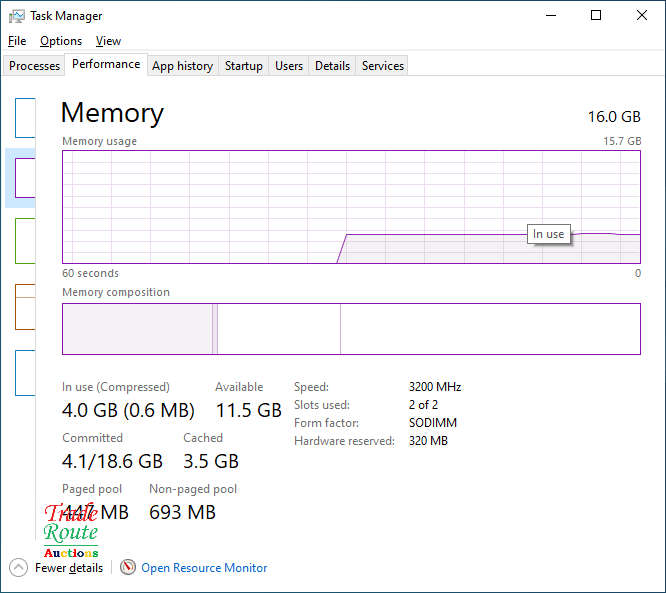Open the Services tab

tap(382, 66)
